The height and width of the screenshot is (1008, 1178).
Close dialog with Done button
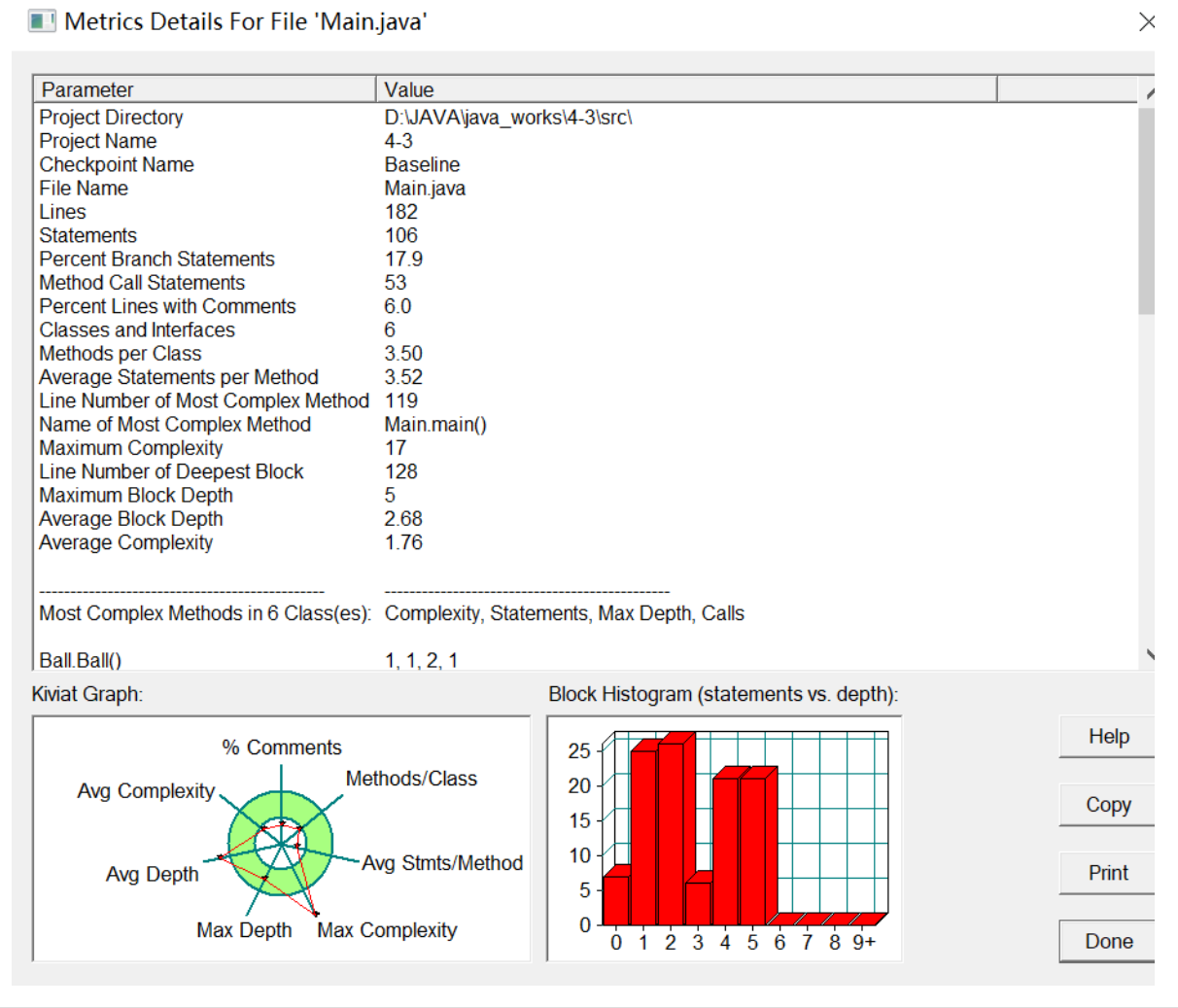1107,941
